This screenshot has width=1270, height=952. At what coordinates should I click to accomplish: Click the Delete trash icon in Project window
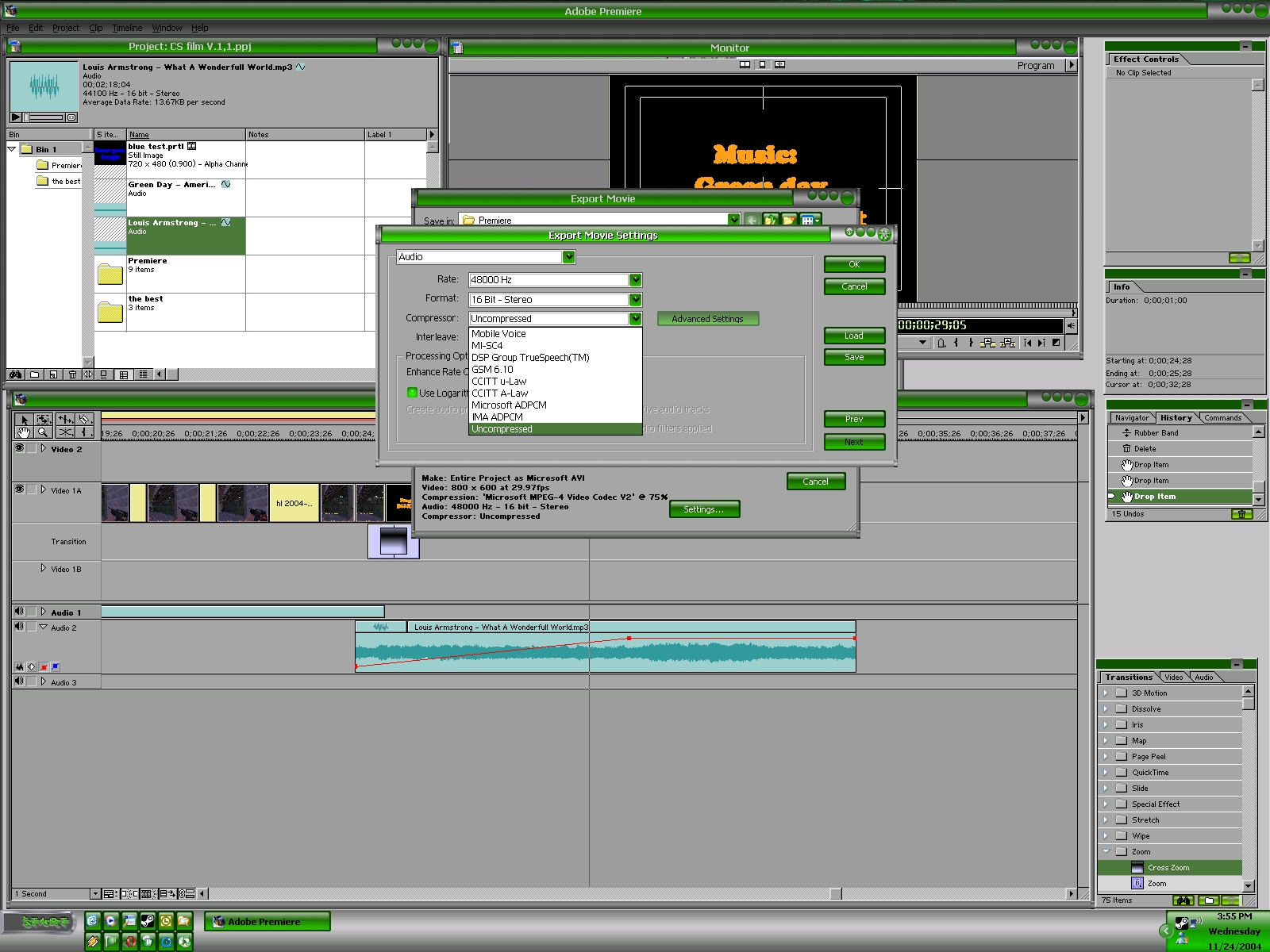pyautogui.click(x=72, y=374)
